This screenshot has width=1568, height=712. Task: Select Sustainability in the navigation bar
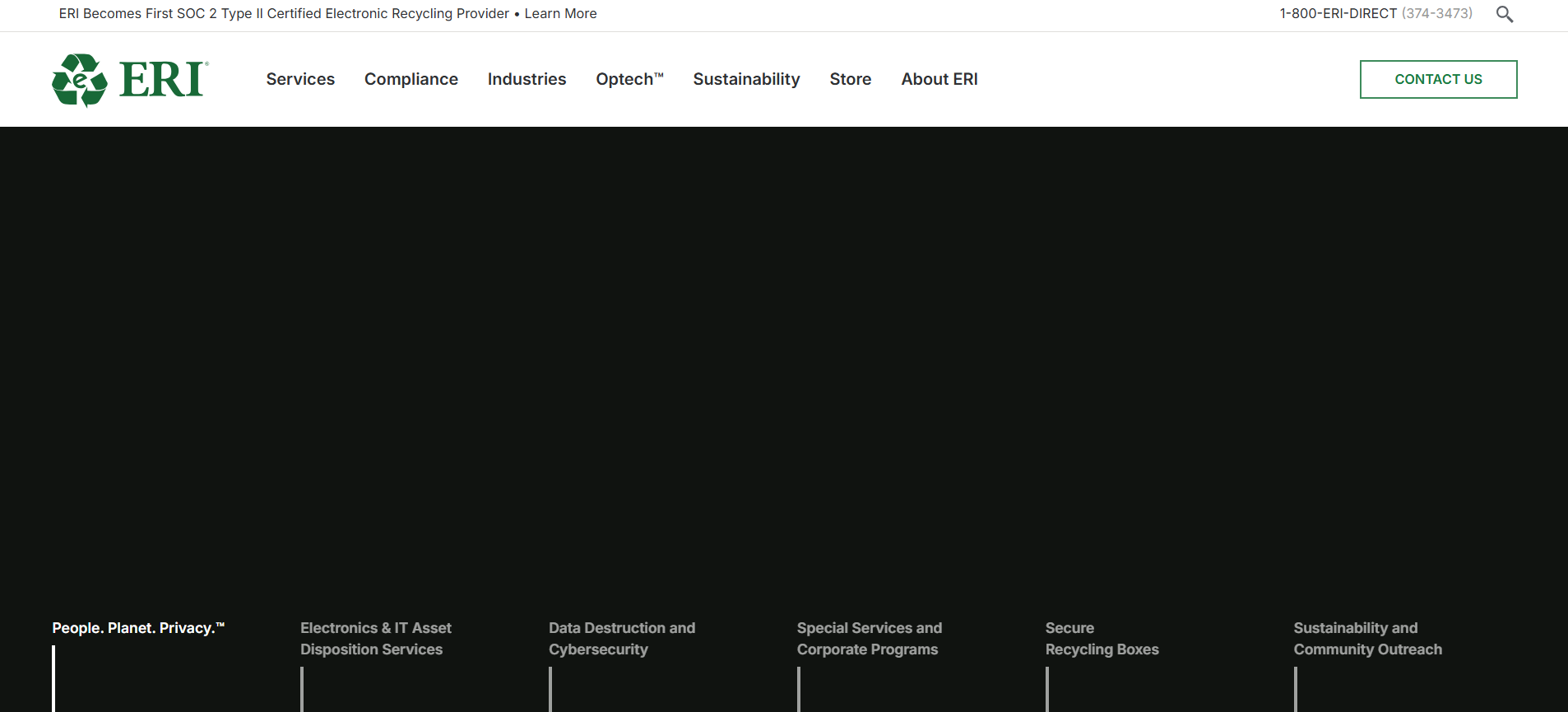pos(746,79)
